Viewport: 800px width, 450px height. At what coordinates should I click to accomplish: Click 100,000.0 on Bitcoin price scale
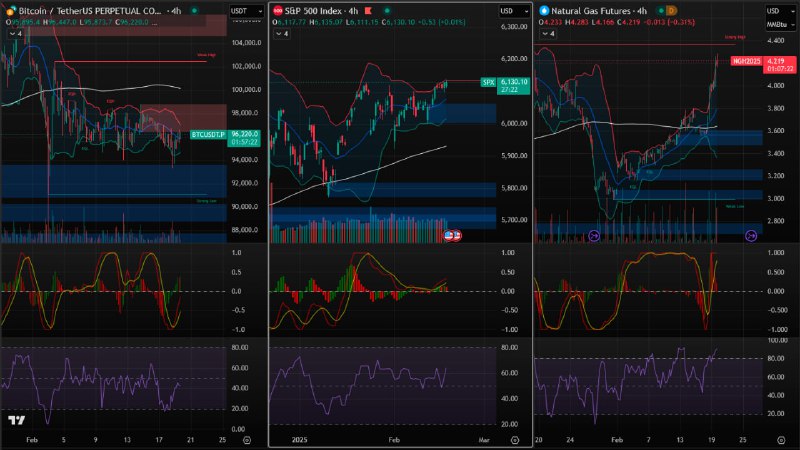[x=246, y=90]
